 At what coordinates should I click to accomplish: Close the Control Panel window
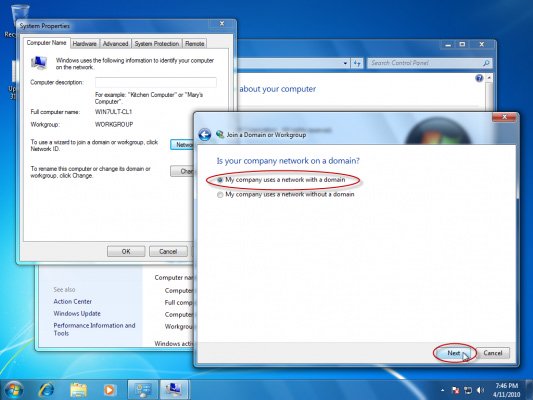coord(482,45)
